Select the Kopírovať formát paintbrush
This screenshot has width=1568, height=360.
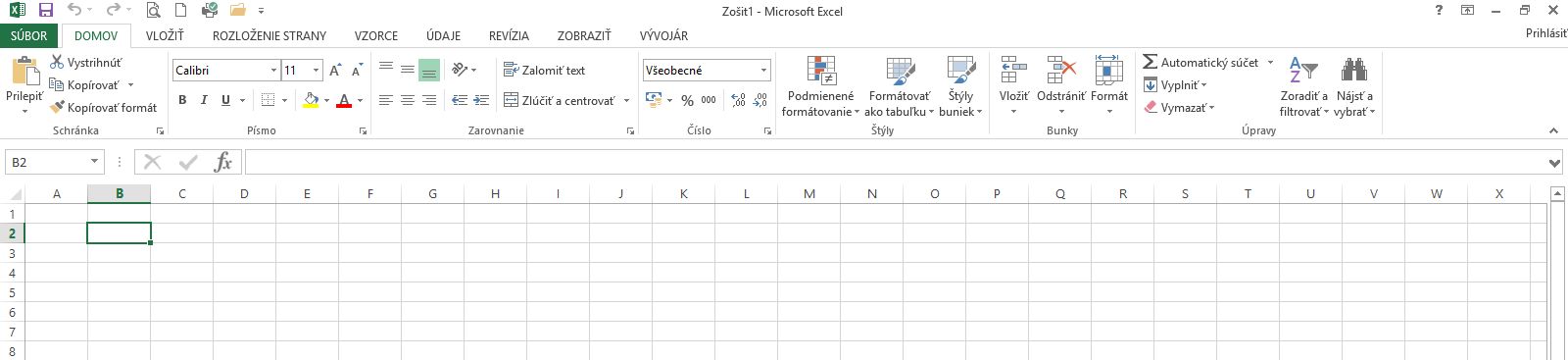57,108
